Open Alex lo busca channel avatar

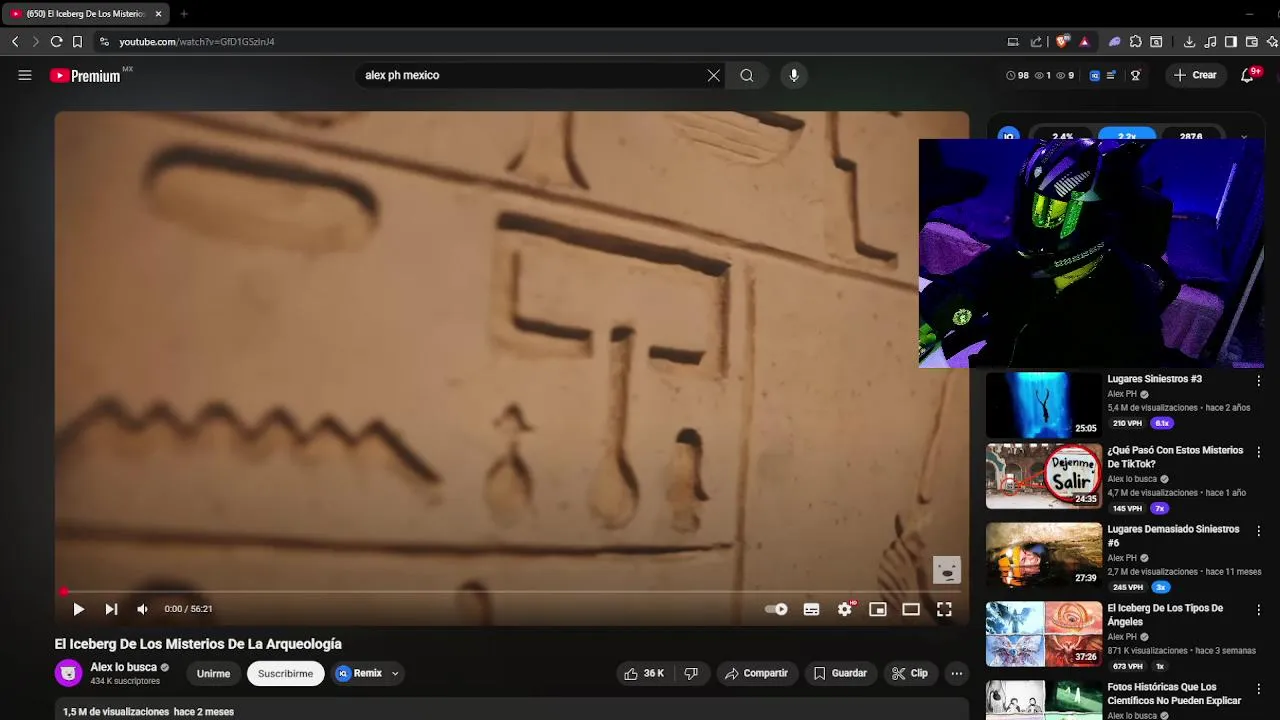click(68, 673)
